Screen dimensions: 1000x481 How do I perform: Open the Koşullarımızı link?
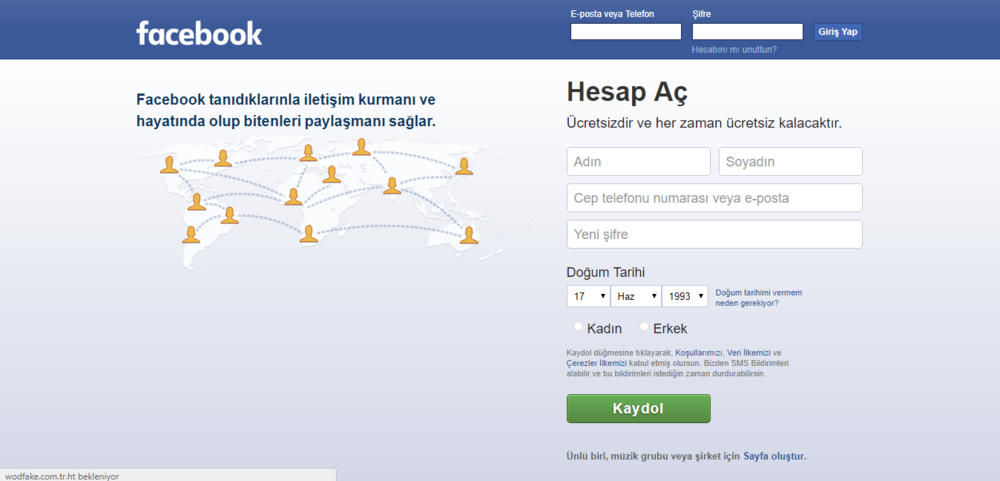pyautogui.click(x=700, y=353)
